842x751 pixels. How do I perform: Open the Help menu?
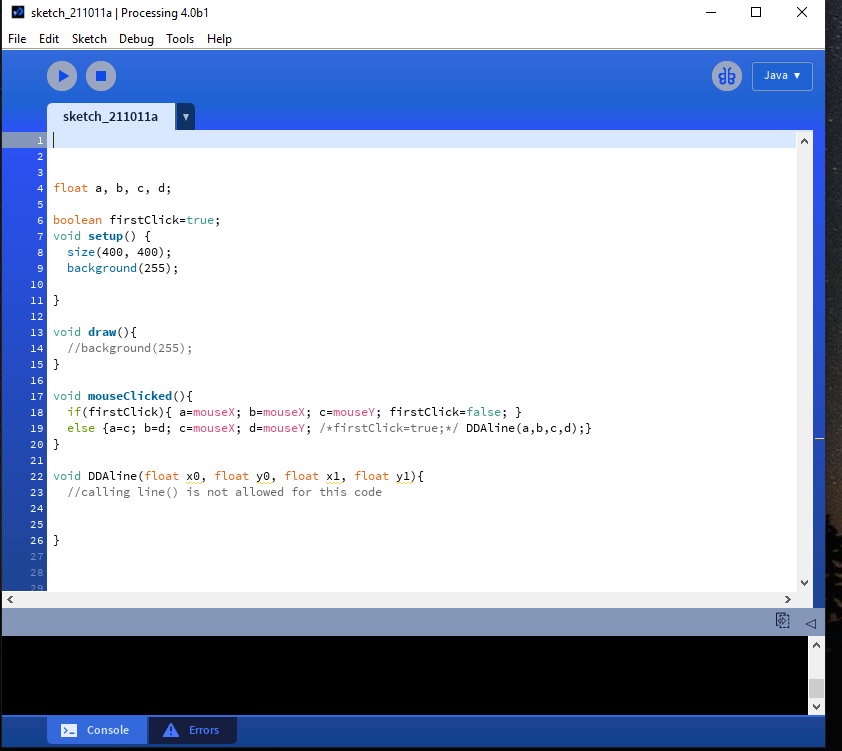click(219, 39)
